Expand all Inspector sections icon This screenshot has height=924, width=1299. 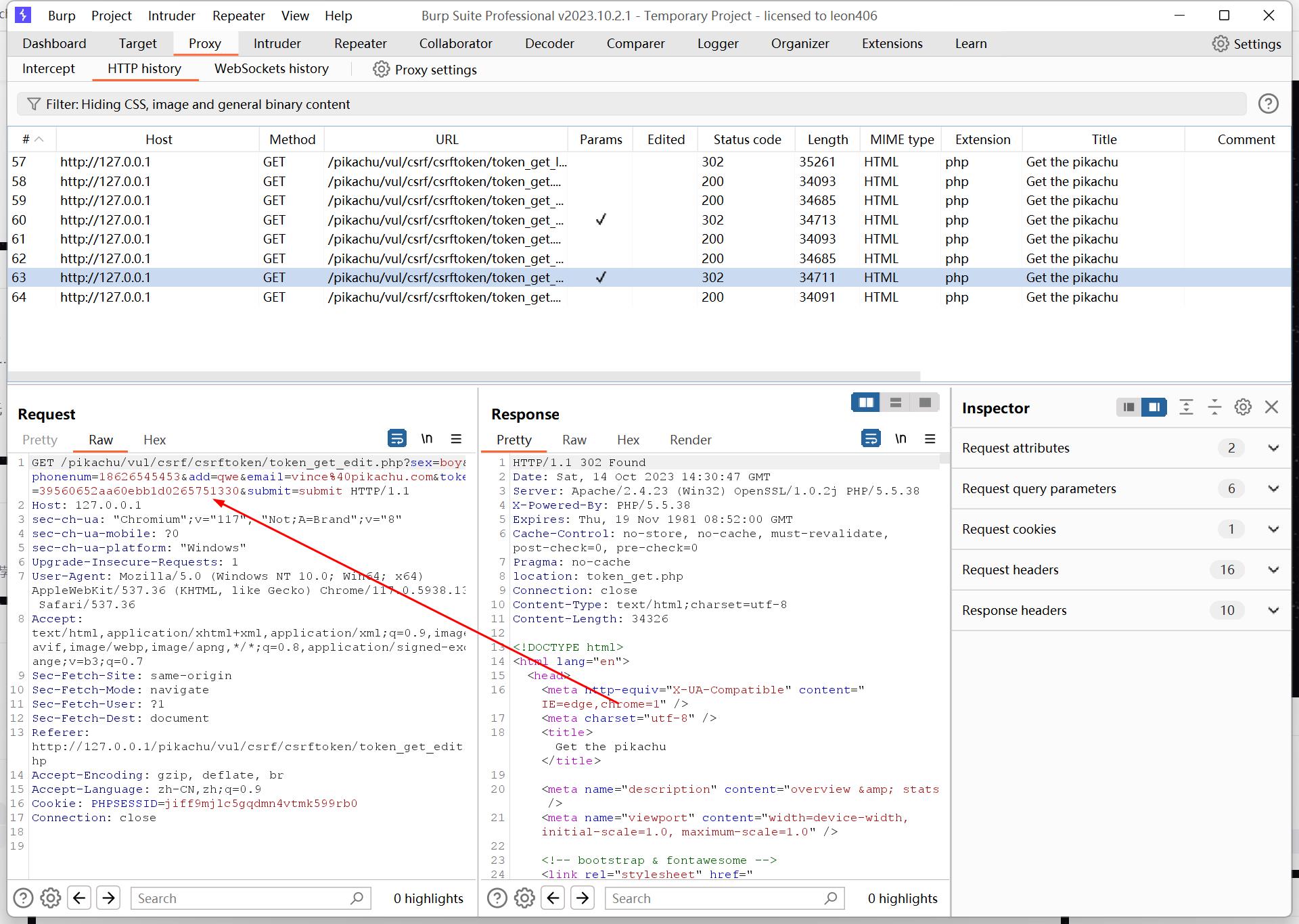point(1186,407)
